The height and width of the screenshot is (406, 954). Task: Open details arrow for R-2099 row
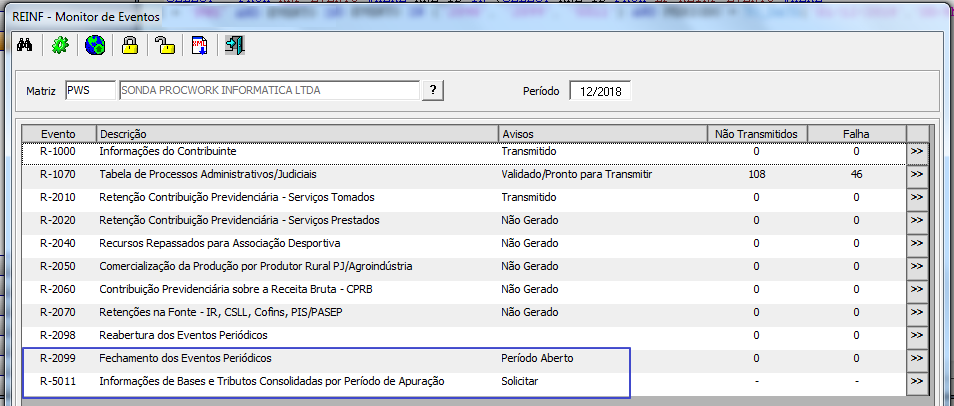[x=917, y=359]
